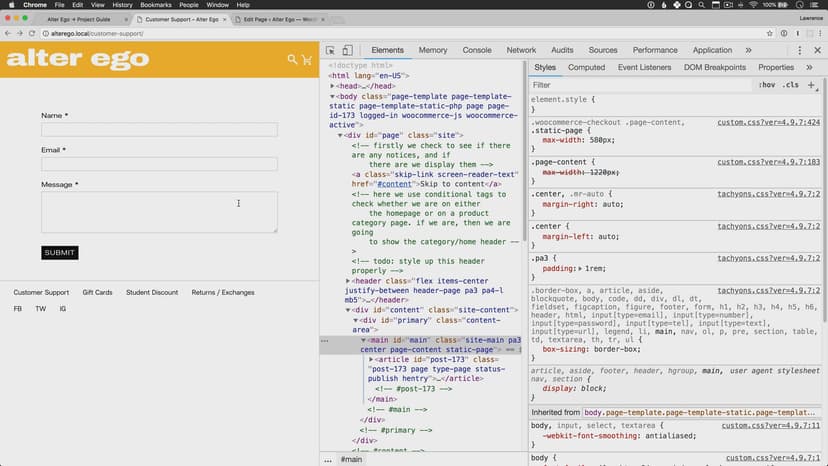Viewport: 828px width, 466px height.
Task: Toggle the device toolbar icon
Action: (347, 50)
